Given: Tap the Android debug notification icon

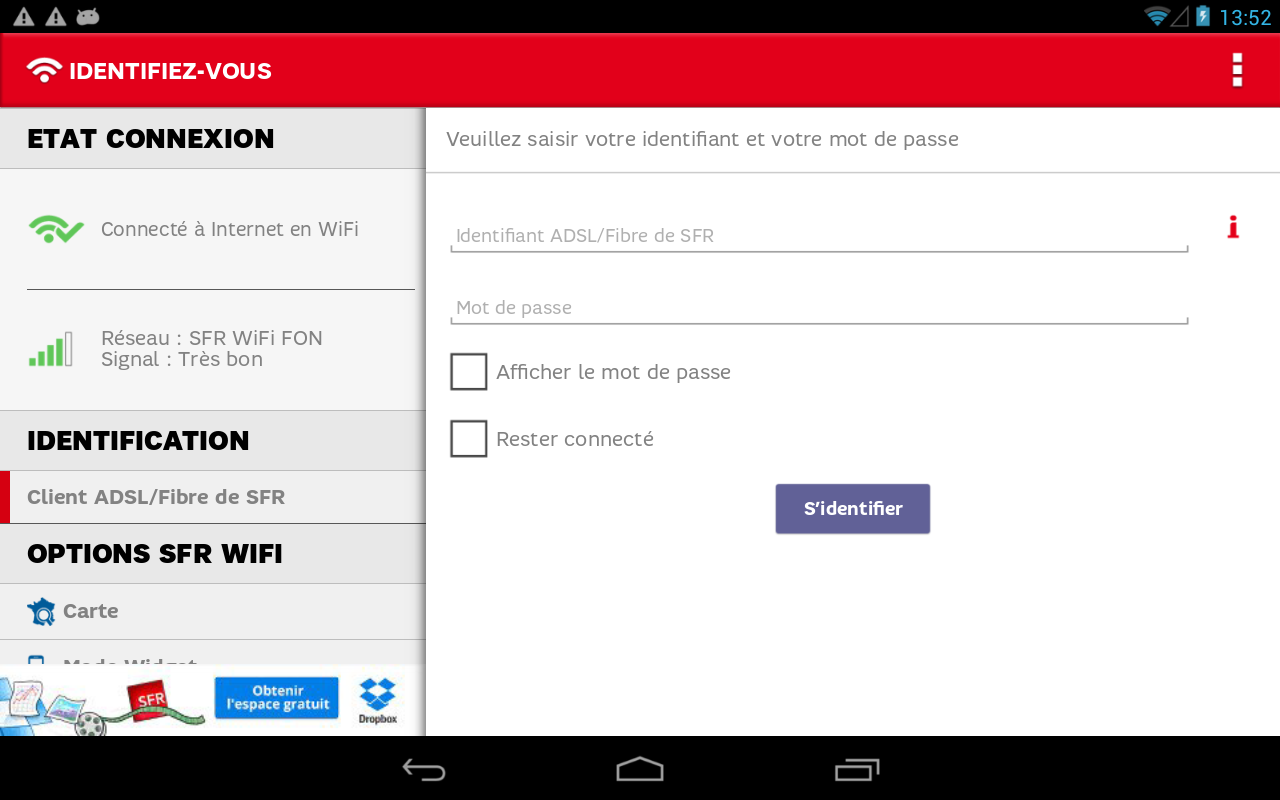Looking at the screenshot, I should (88, 16).
